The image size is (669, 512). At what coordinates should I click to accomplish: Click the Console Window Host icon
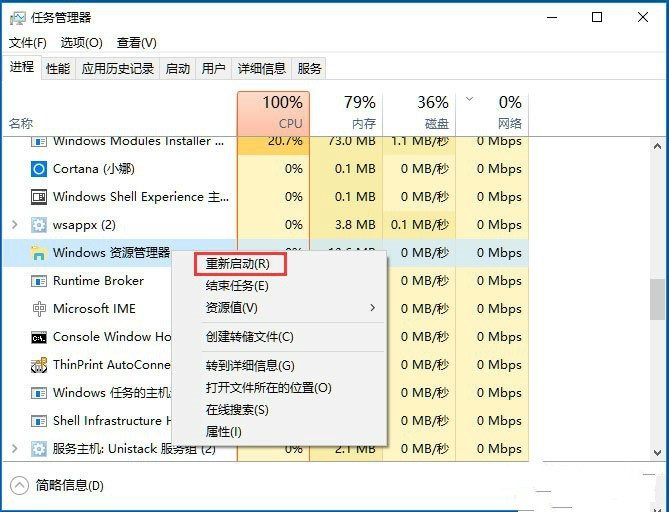pos(39,337)
